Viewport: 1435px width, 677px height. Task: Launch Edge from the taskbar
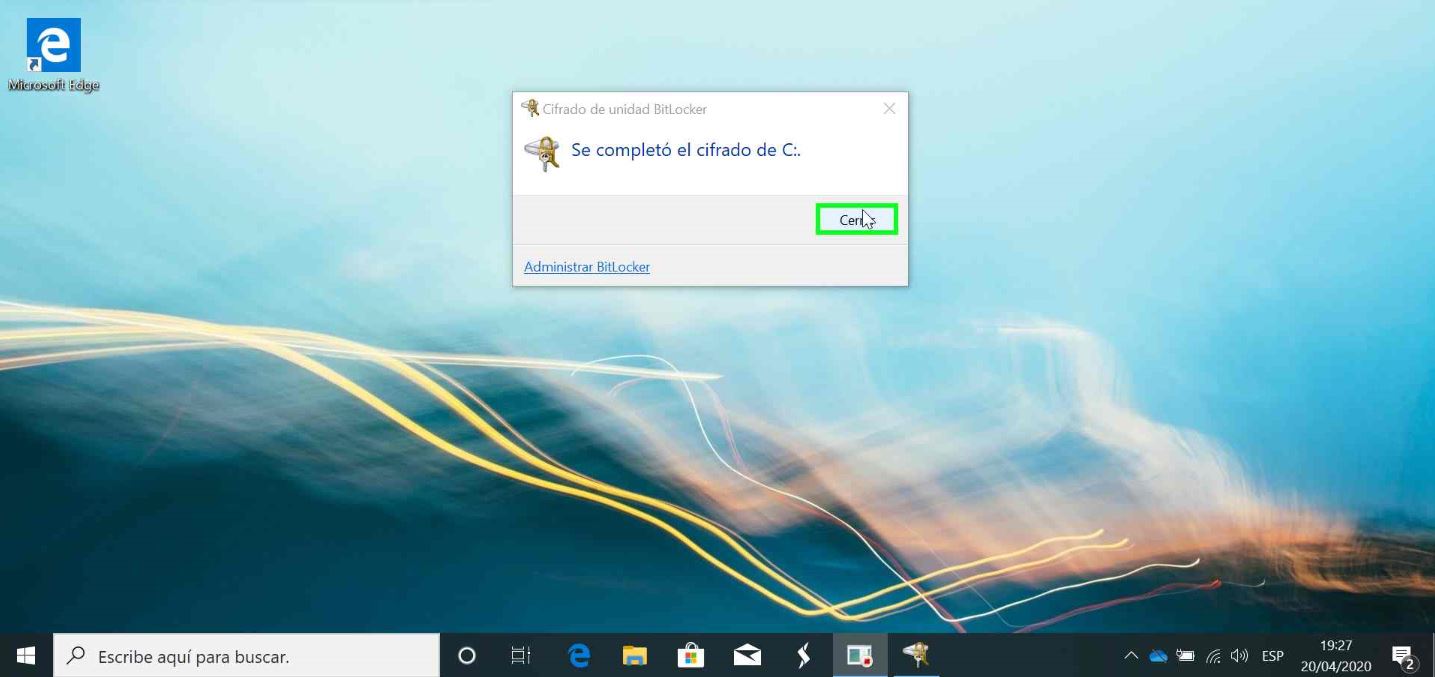[x=579, y=656]
